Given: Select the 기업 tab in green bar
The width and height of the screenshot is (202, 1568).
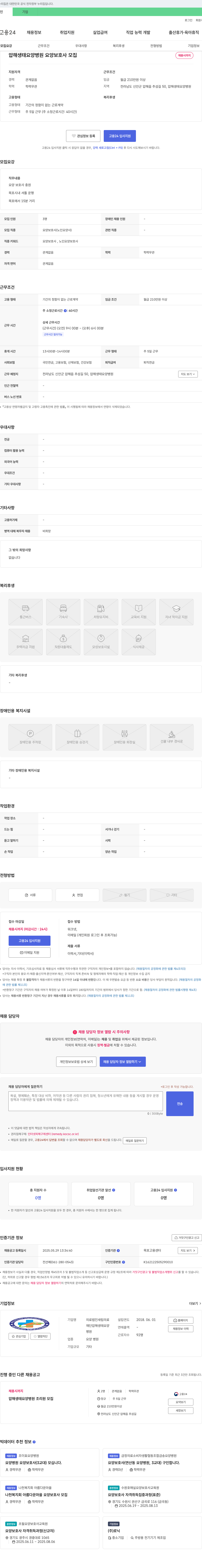Looking at the screenshot, I should click(25, 12).
